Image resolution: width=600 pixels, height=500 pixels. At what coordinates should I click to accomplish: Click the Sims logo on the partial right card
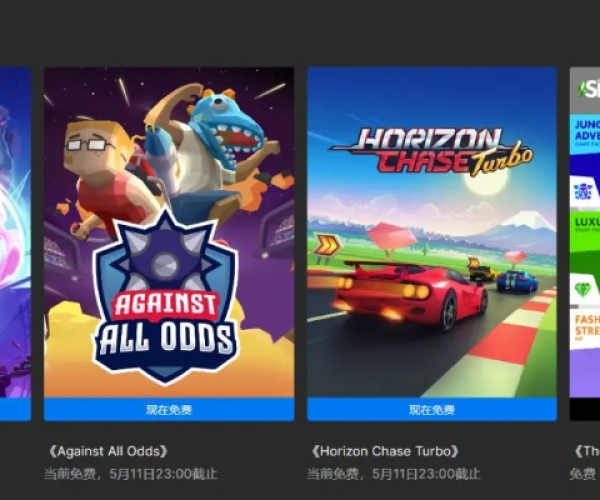pos(589,90)
